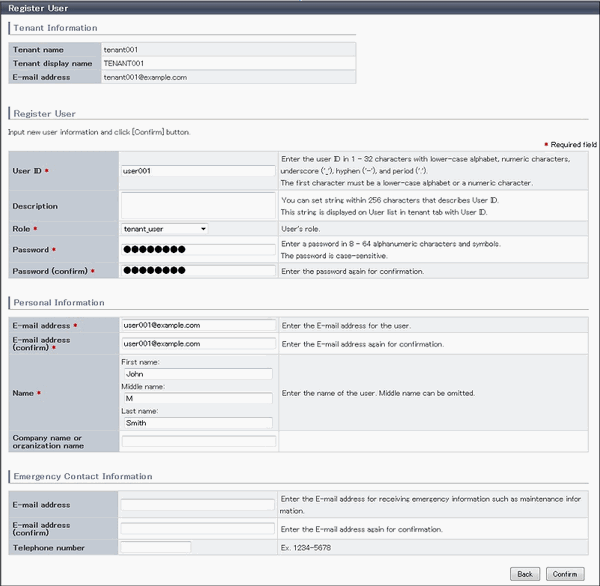Click the Telephone number input field

(x=155, y=547)
